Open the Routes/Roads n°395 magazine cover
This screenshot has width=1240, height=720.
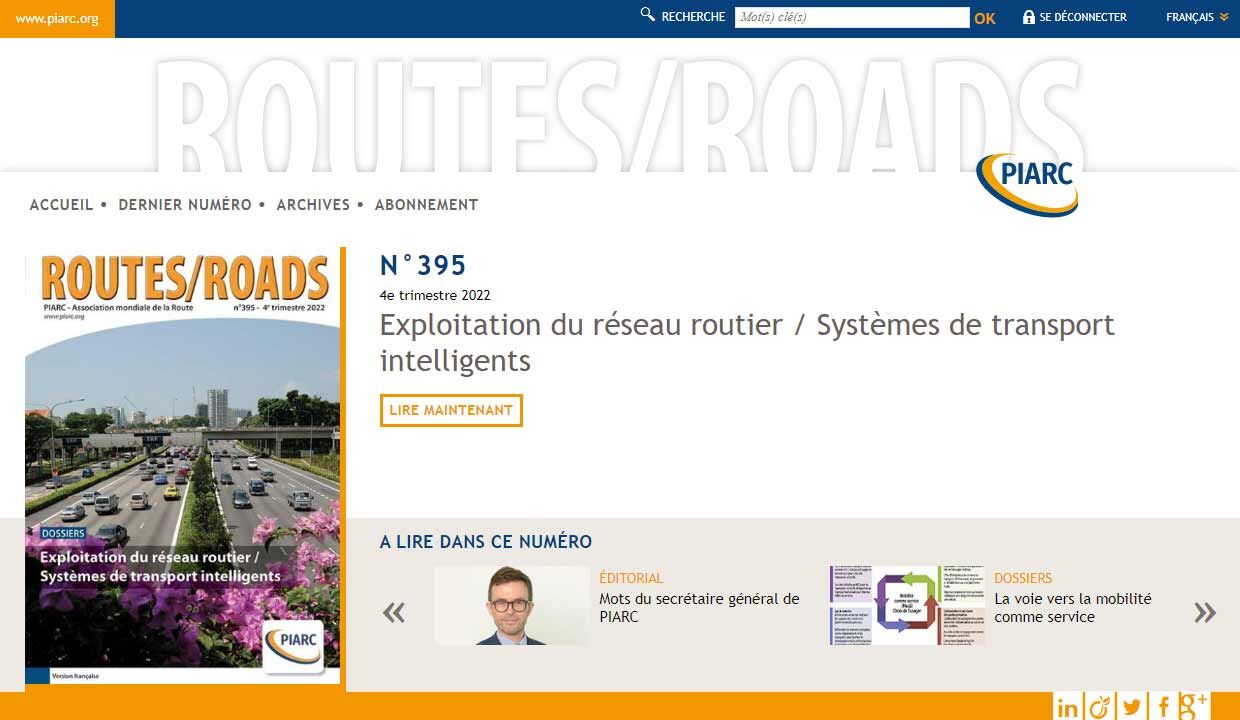tap(183, 466)
